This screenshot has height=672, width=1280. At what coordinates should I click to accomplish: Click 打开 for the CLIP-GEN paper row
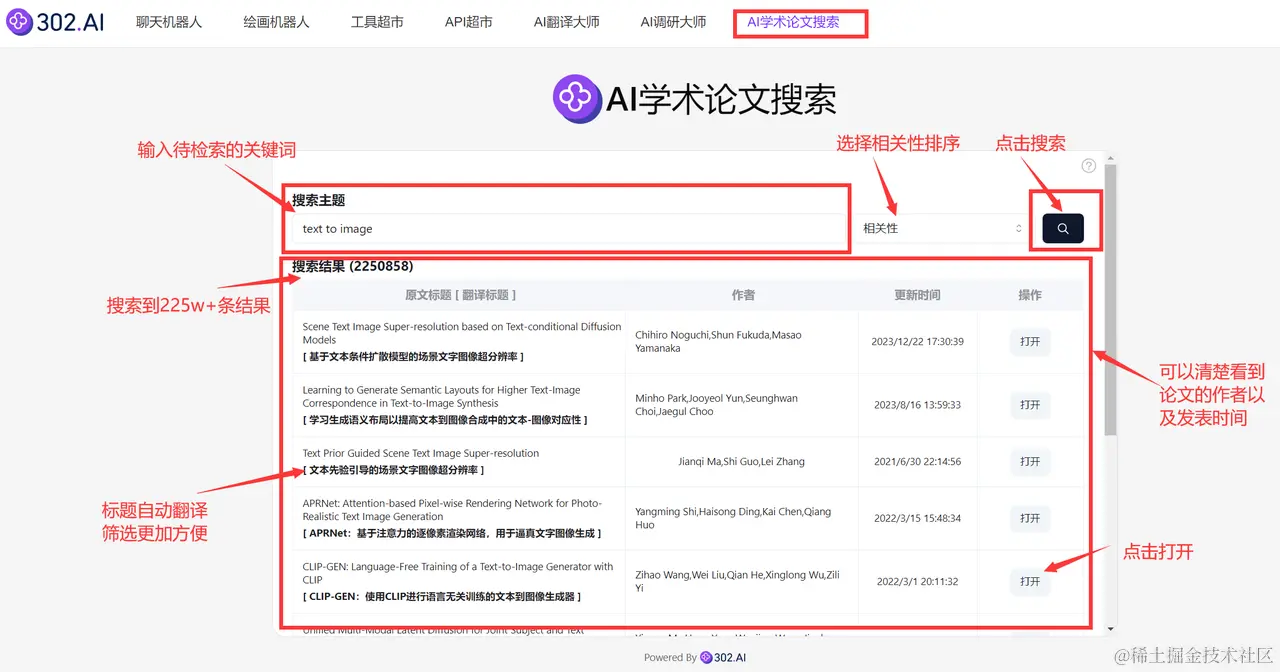coord(1030,582)
